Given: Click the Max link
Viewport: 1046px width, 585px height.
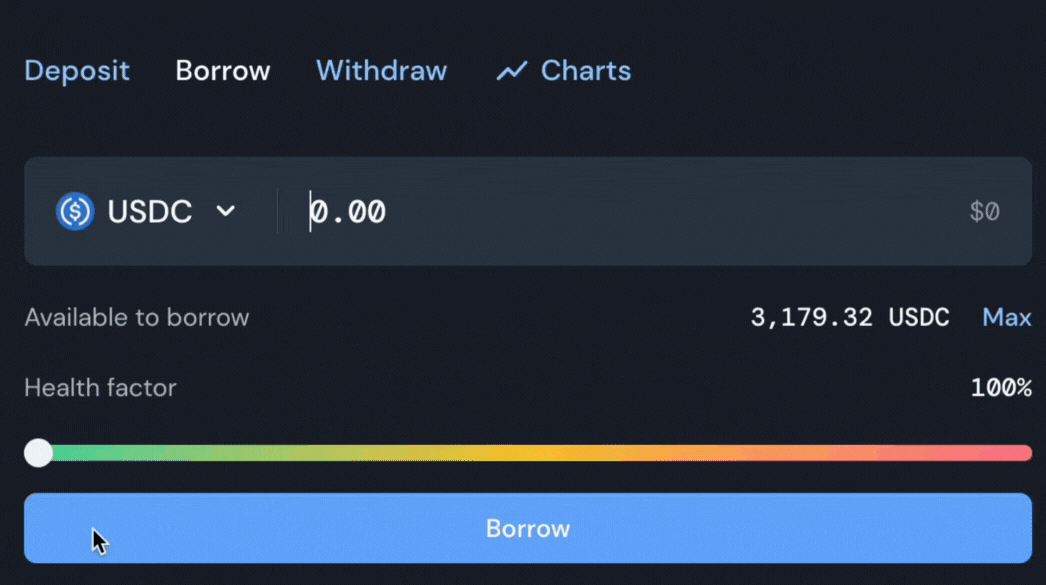Looking at the screenshot, I should coord(1007,318).
